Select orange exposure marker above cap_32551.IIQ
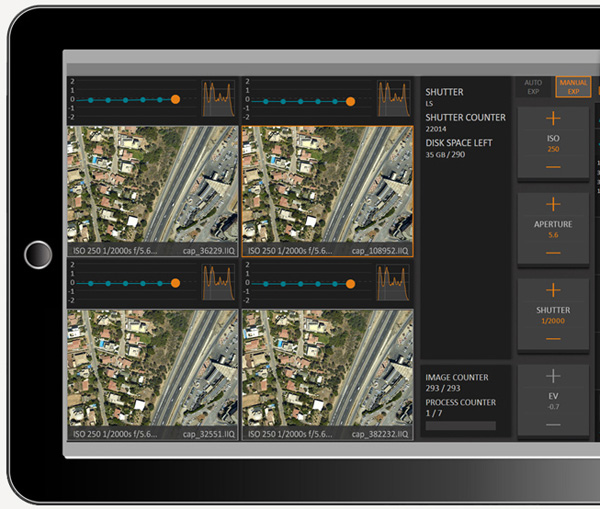Viewport: 600px width, 509px height. [x=175, y=283]
